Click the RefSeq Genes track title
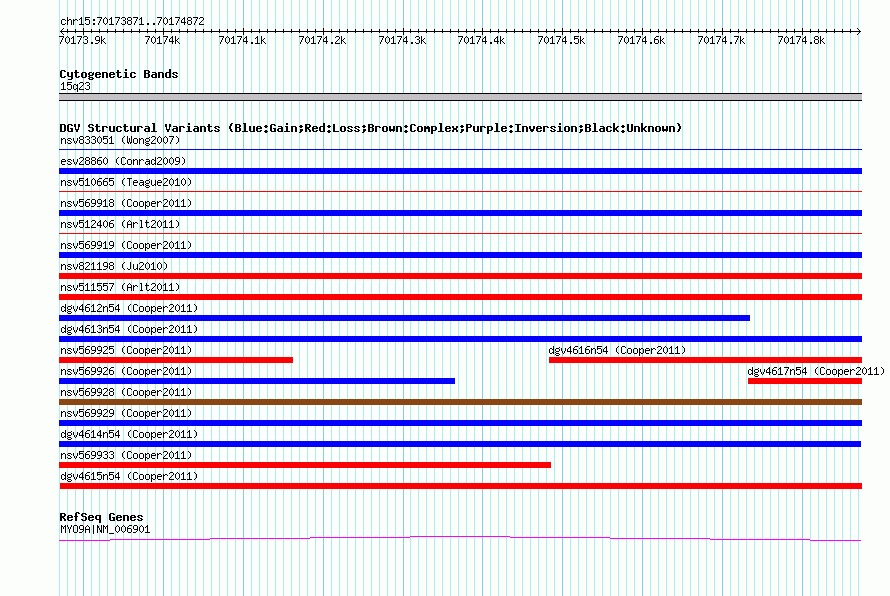890x596 pixels. tap(101, 517)
